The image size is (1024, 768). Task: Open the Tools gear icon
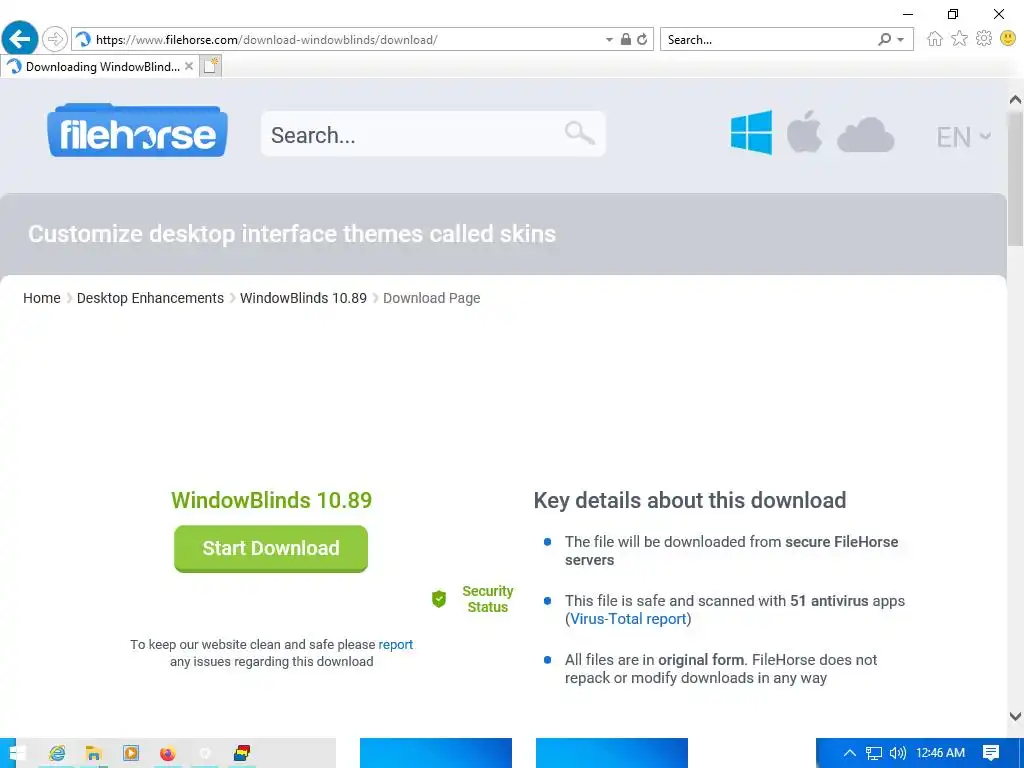(984, 39)
